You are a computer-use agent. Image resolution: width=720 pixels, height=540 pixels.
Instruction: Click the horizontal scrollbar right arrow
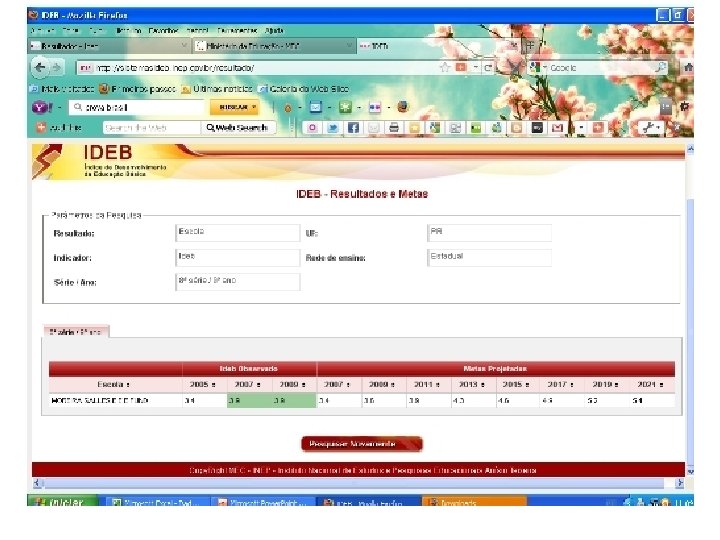pyautogui.click(x=680, y=483)
